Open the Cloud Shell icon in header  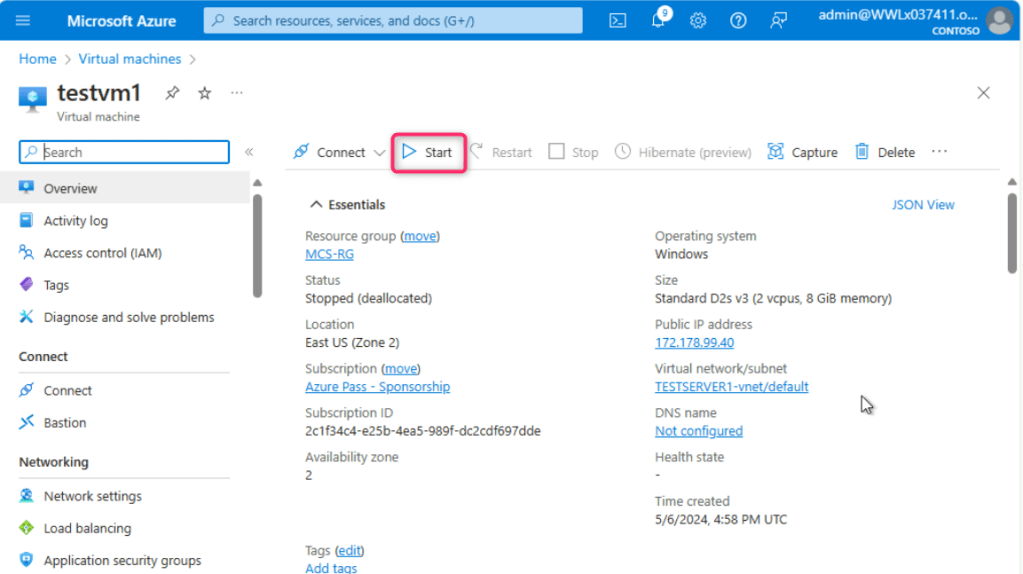619,20
